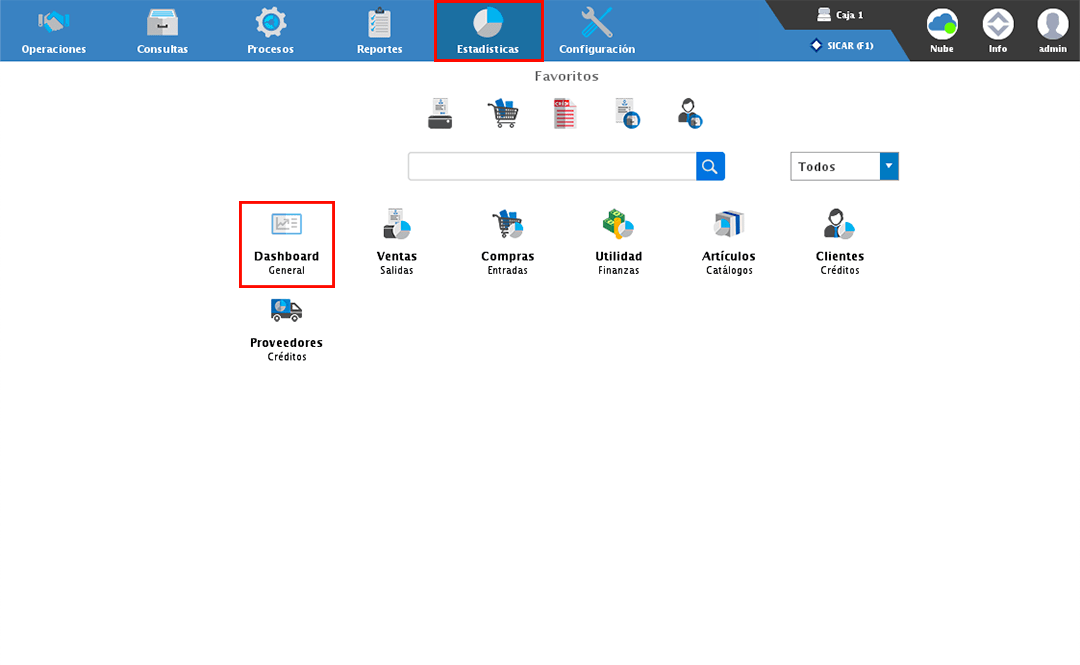Screen dimensions: 1080x665
Task: Open Compras Entradas statistics
Action: (x=507, y=243)
